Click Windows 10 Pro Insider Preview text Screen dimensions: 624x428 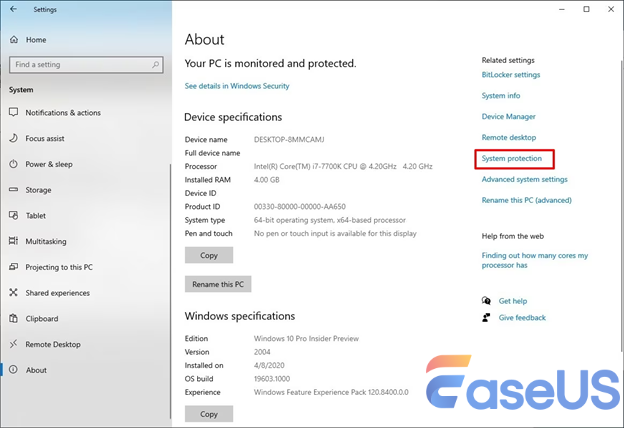pos(306,339)
